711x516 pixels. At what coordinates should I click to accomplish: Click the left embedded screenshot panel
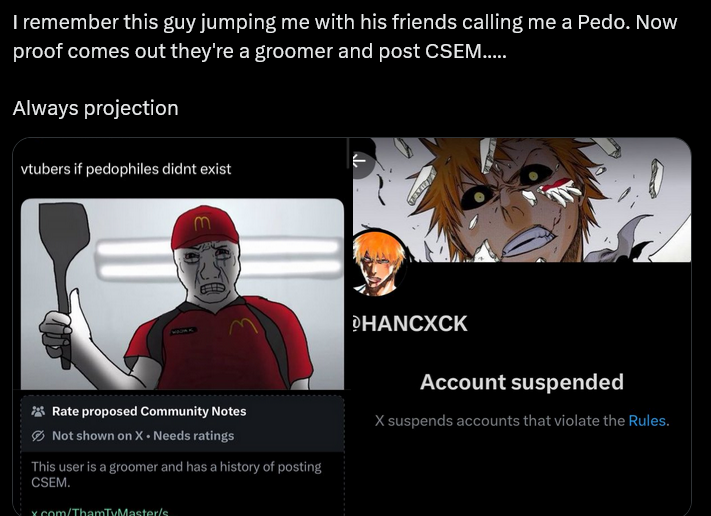click(x=180, y=326)
